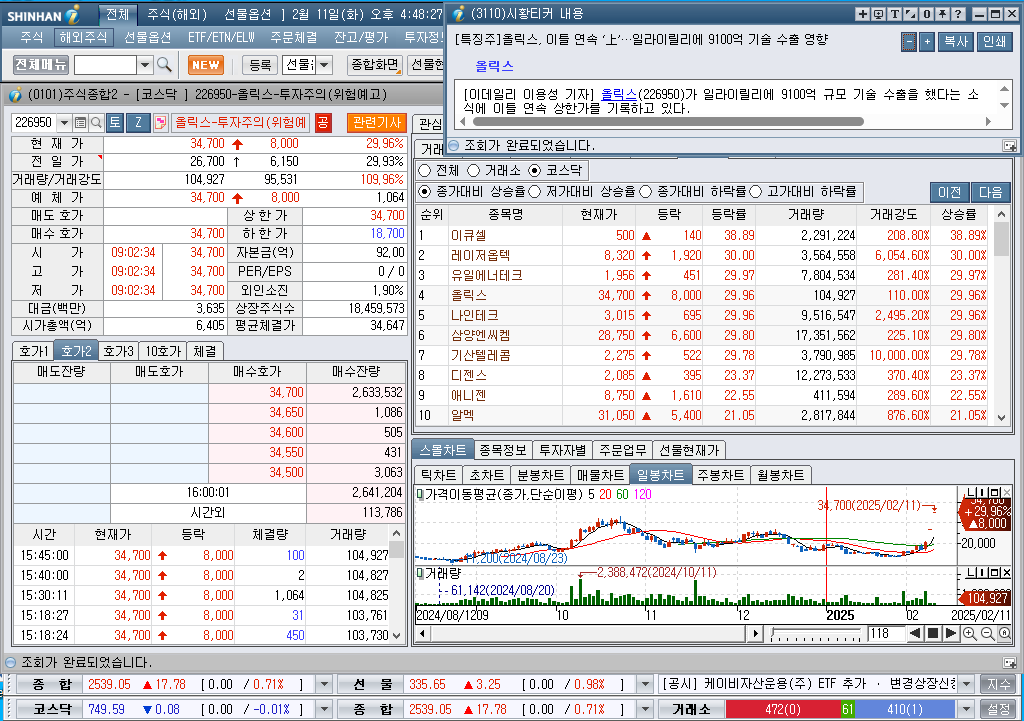This screenshot has height=721, width=1024.
Task: Click the auto-fit magnifier A icon on chart
Action: tap(1004, 633)
